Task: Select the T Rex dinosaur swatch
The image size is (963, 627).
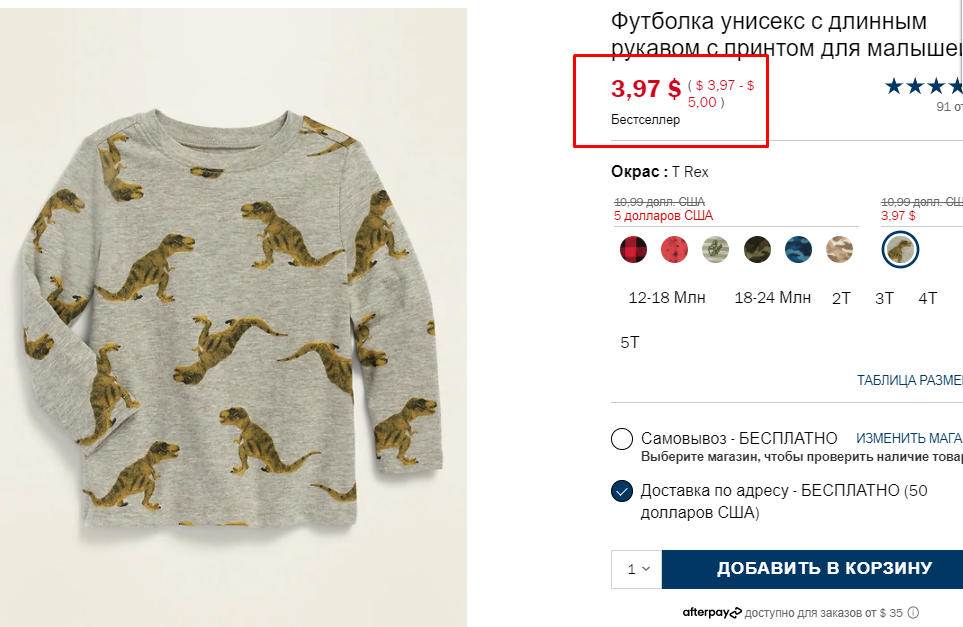Action: pyautogui.click(x=901, y=250)
